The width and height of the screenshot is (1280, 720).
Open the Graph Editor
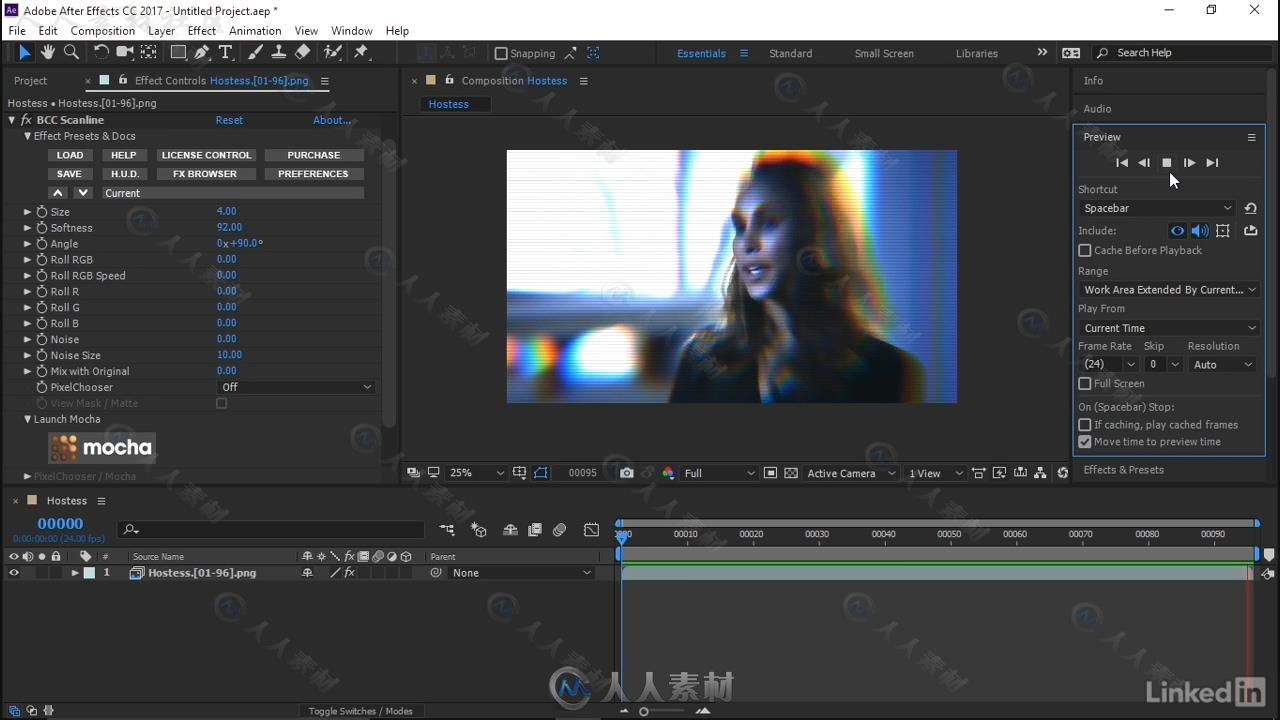[x=592, y=530]
